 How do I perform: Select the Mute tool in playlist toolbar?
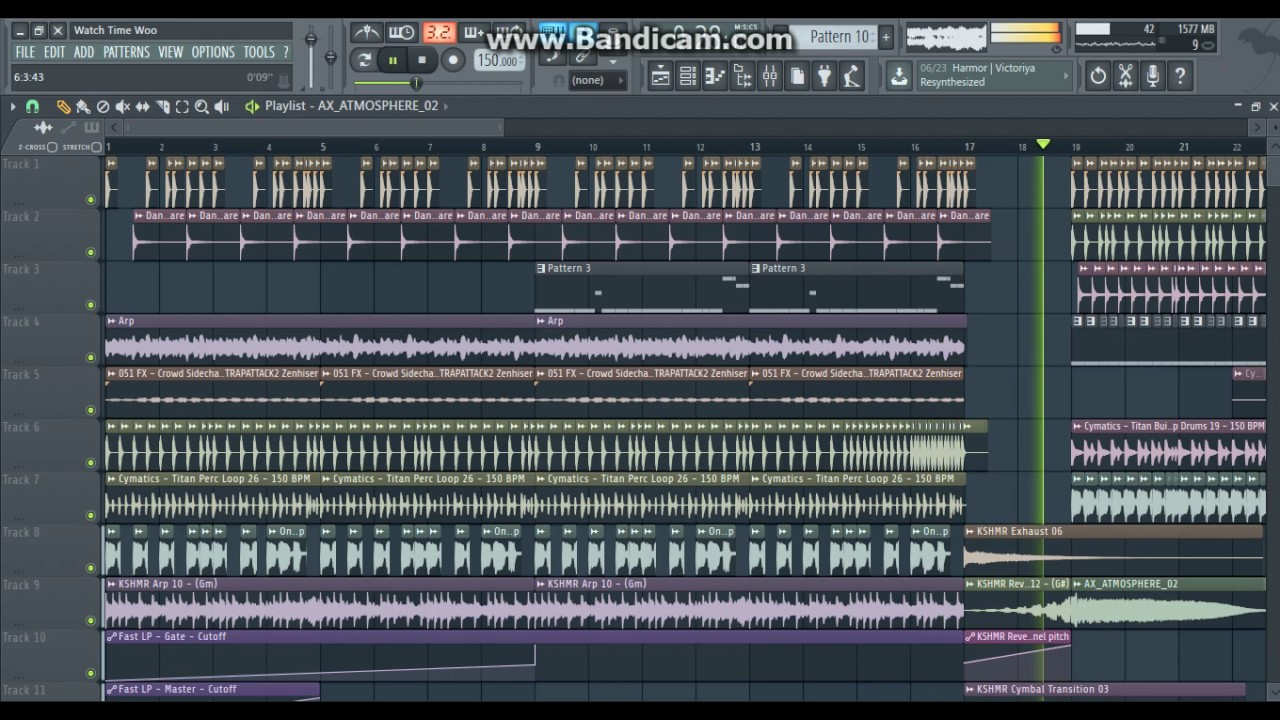click(x=123, y=106)
